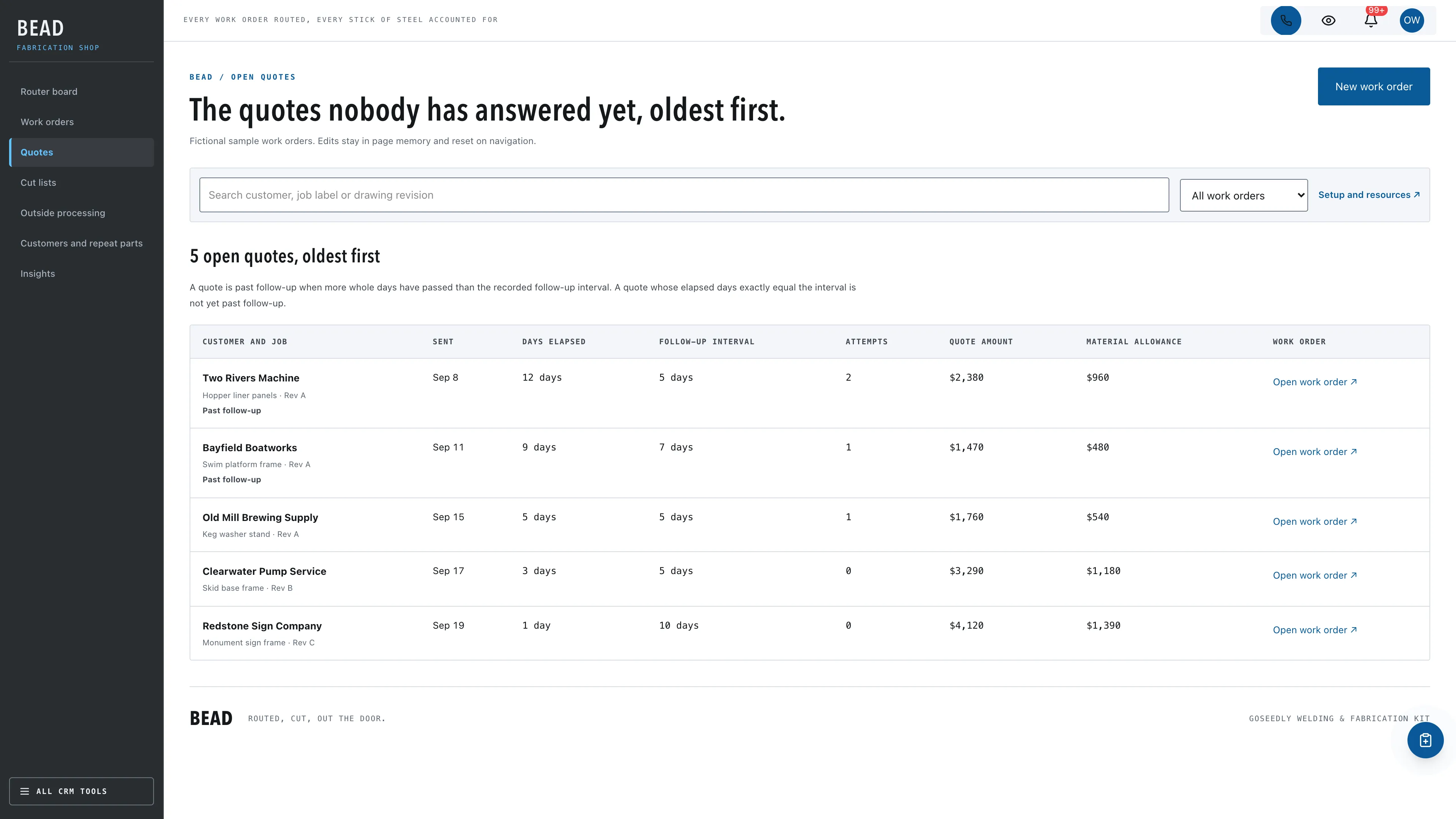Click the Follow-up Interval column header
1456x819 pixels.
coord(706,342)
